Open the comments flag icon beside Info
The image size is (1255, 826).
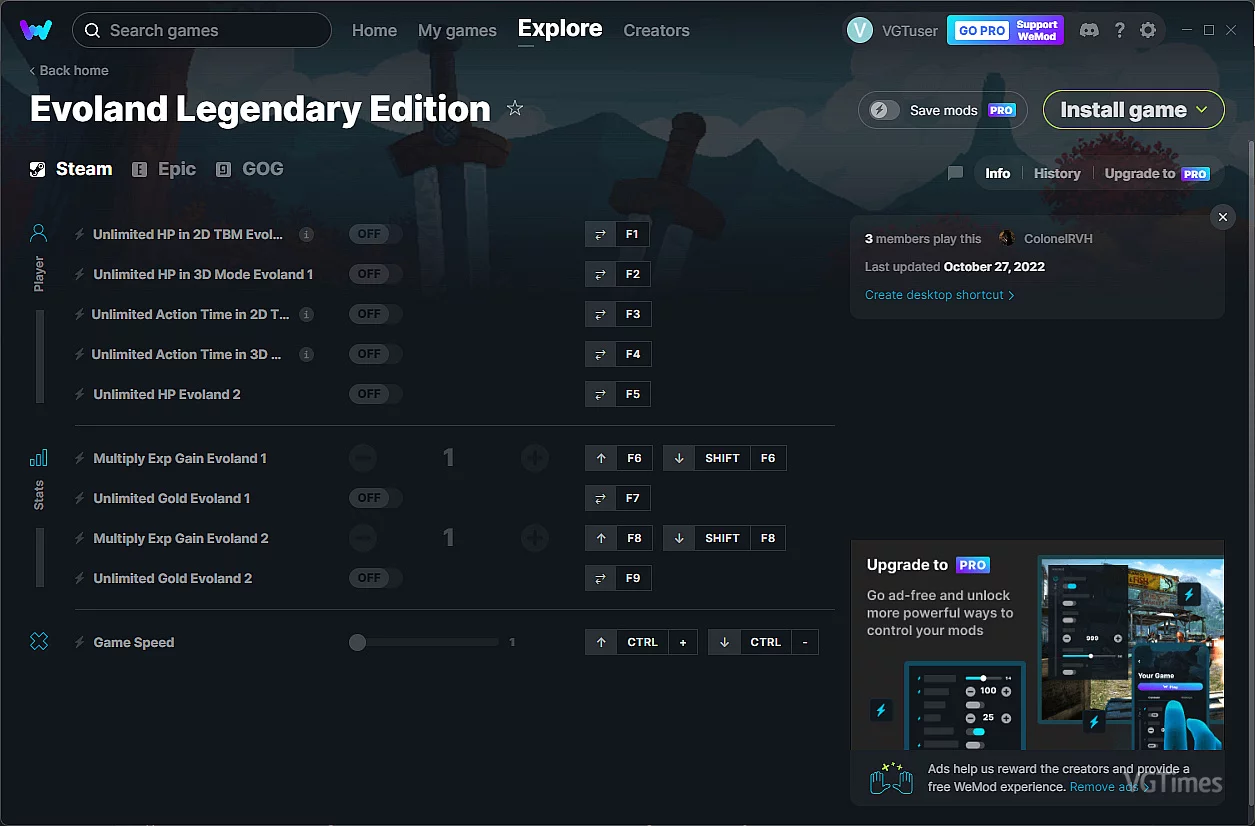coord(955,173)
